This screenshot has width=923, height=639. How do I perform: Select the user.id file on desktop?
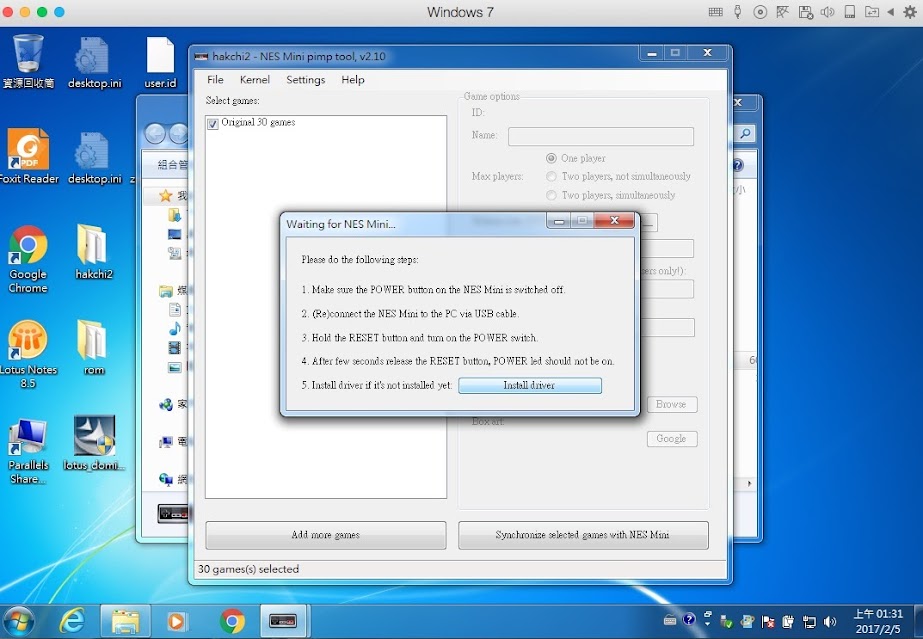(x=160, y=62)
